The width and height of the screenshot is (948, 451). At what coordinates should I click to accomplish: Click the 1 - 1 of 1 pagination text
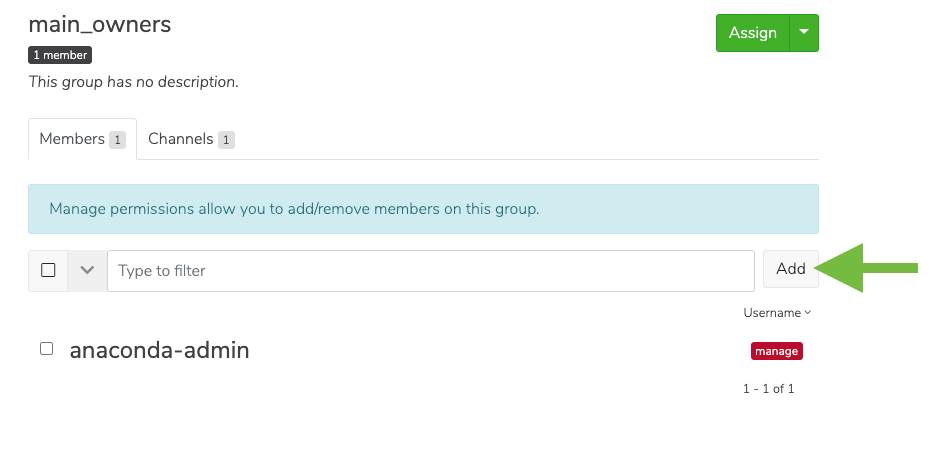coord(768,389)
